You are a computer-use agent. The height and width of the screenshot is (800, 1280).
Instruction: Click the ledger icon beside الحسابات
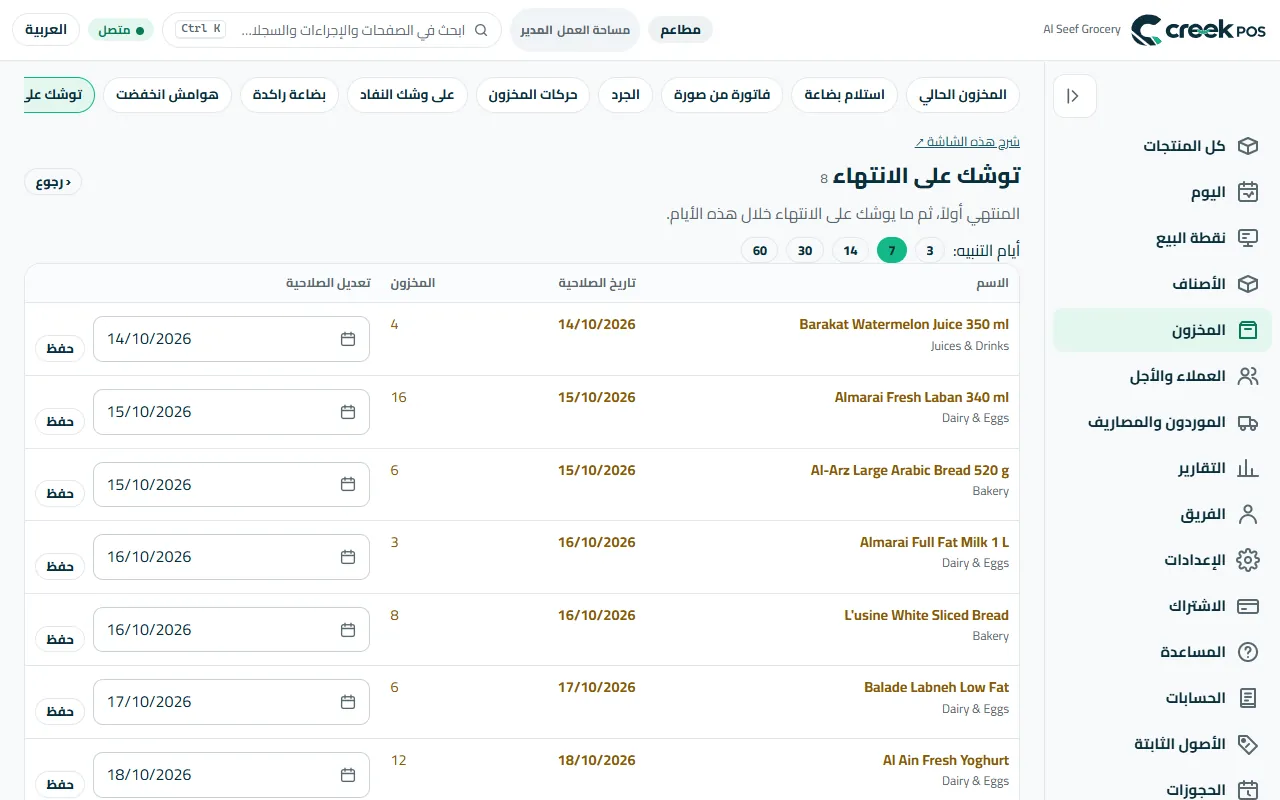[x=1247, y=698]
